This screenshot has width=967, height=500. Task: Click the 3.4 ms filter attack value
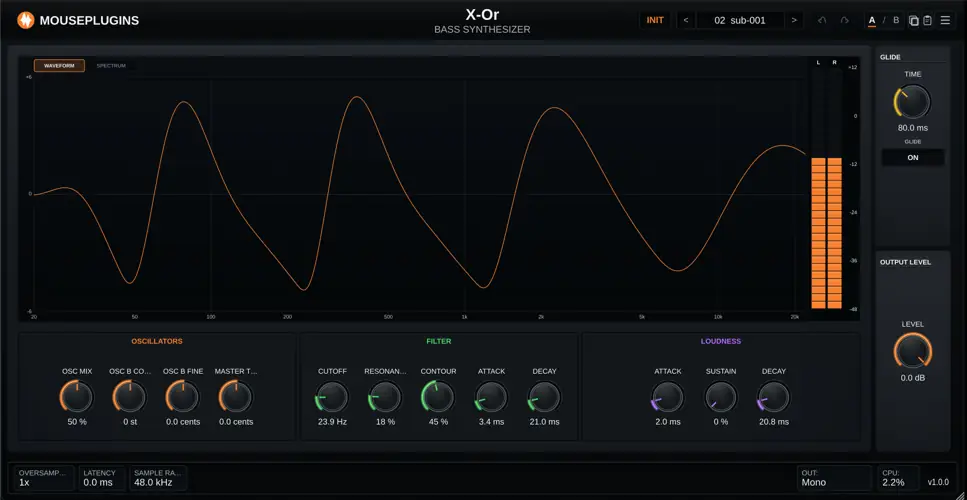[x=492, y=422]
